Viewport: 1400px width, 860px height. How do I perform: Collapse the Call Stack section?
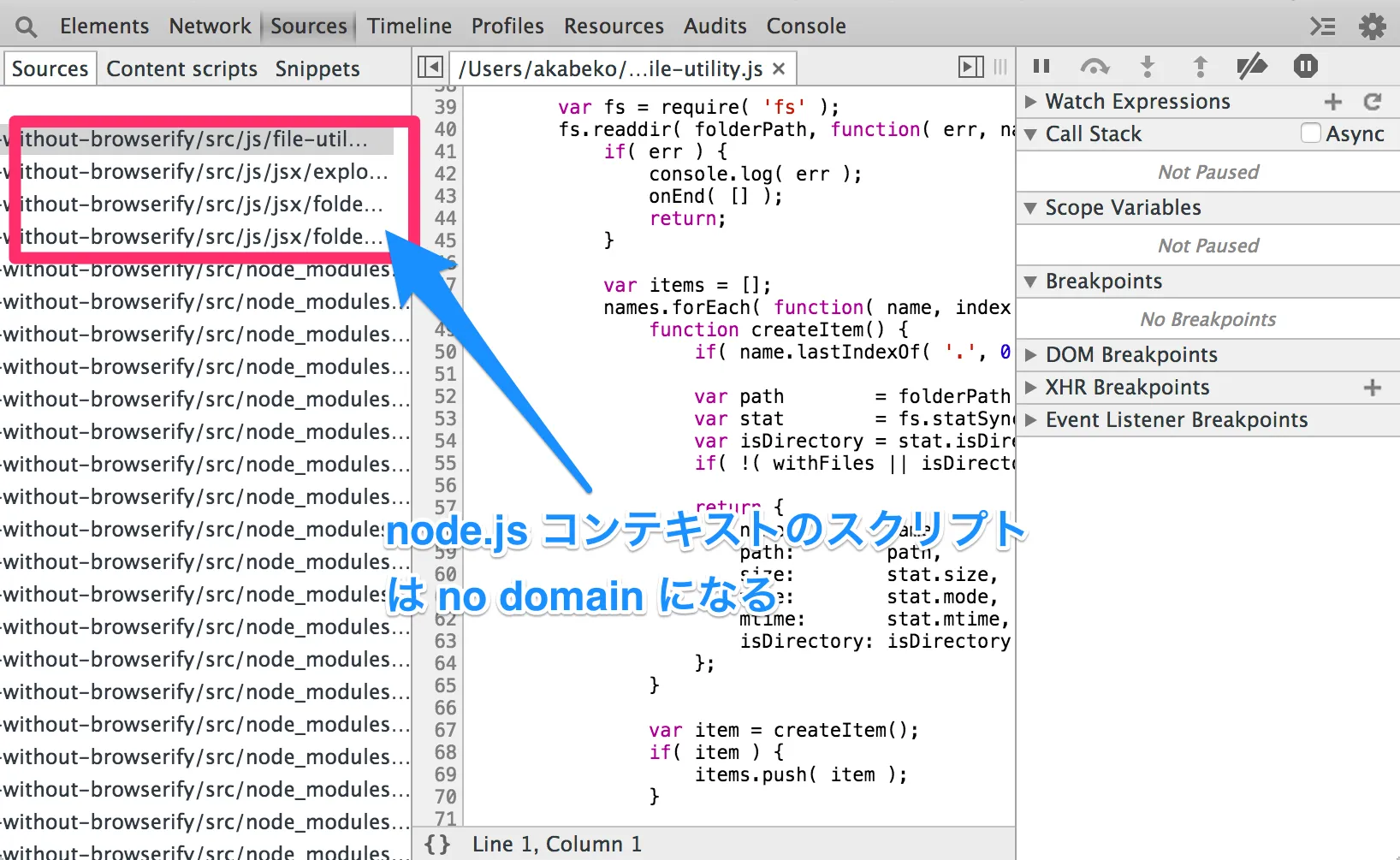tap(1030, 133)
